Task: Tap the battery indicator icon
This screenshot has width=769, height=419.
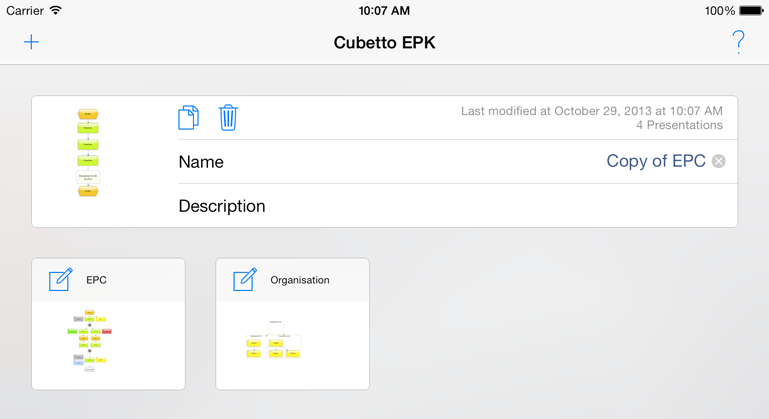Action: (751, 10)
